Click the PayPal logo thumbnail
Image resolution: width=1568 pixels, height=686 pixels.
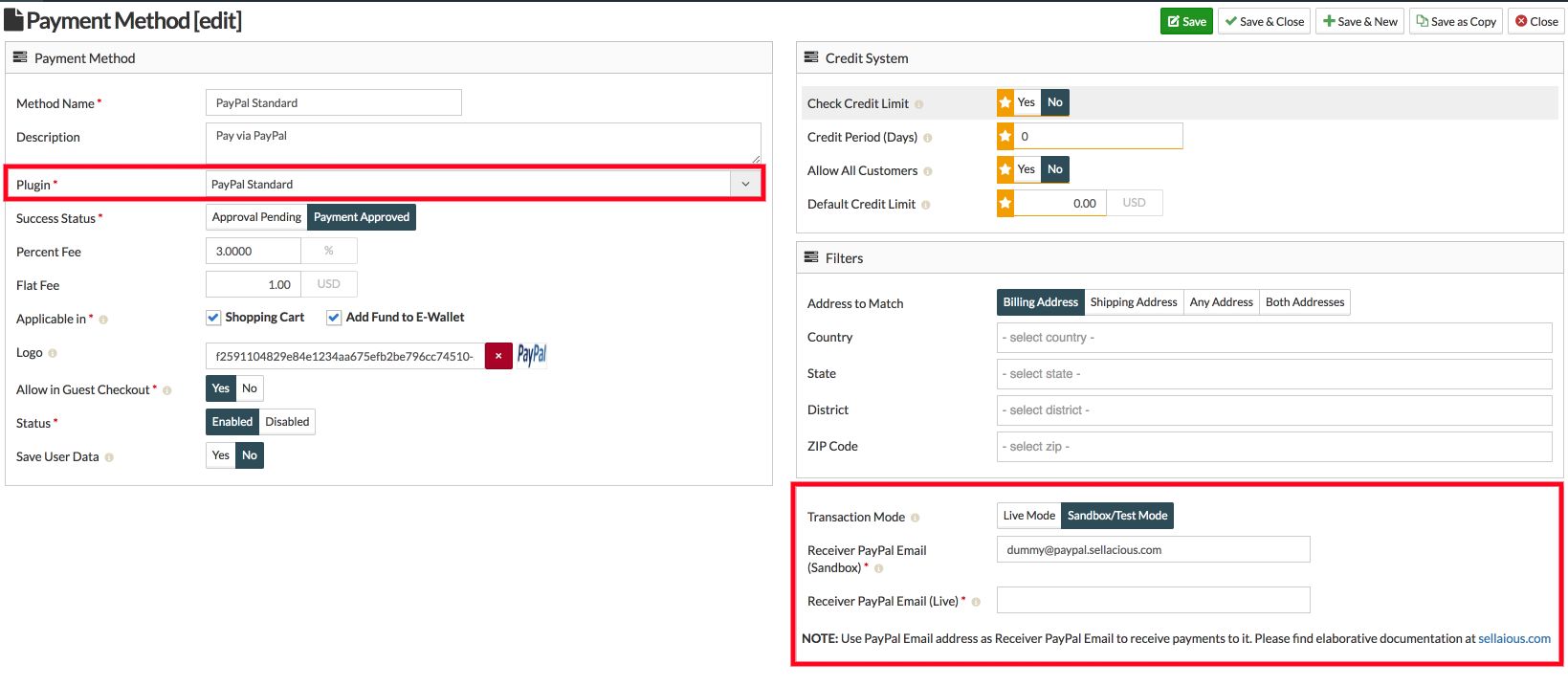tap(532, 355)
